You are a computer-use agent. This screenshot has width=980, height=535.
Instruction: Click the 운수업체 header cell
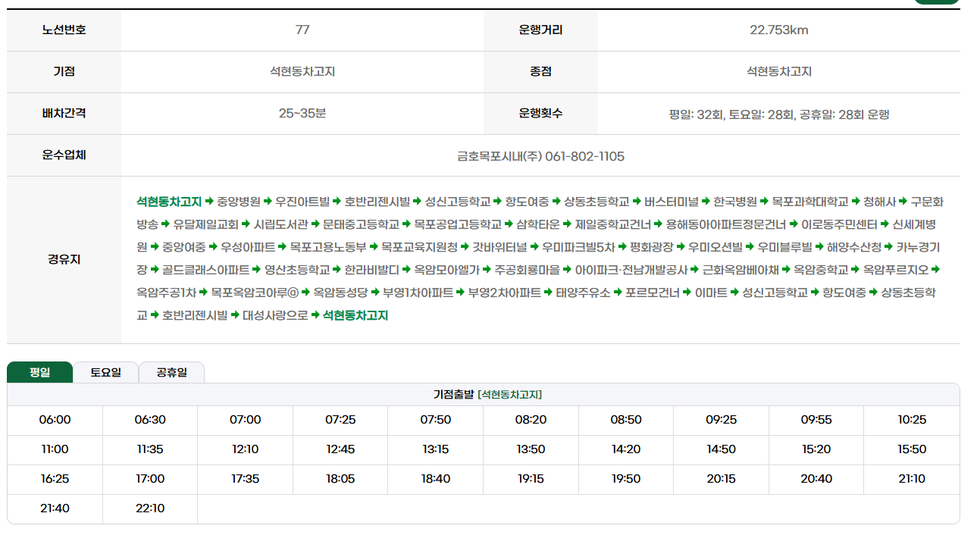click(64, 156)
